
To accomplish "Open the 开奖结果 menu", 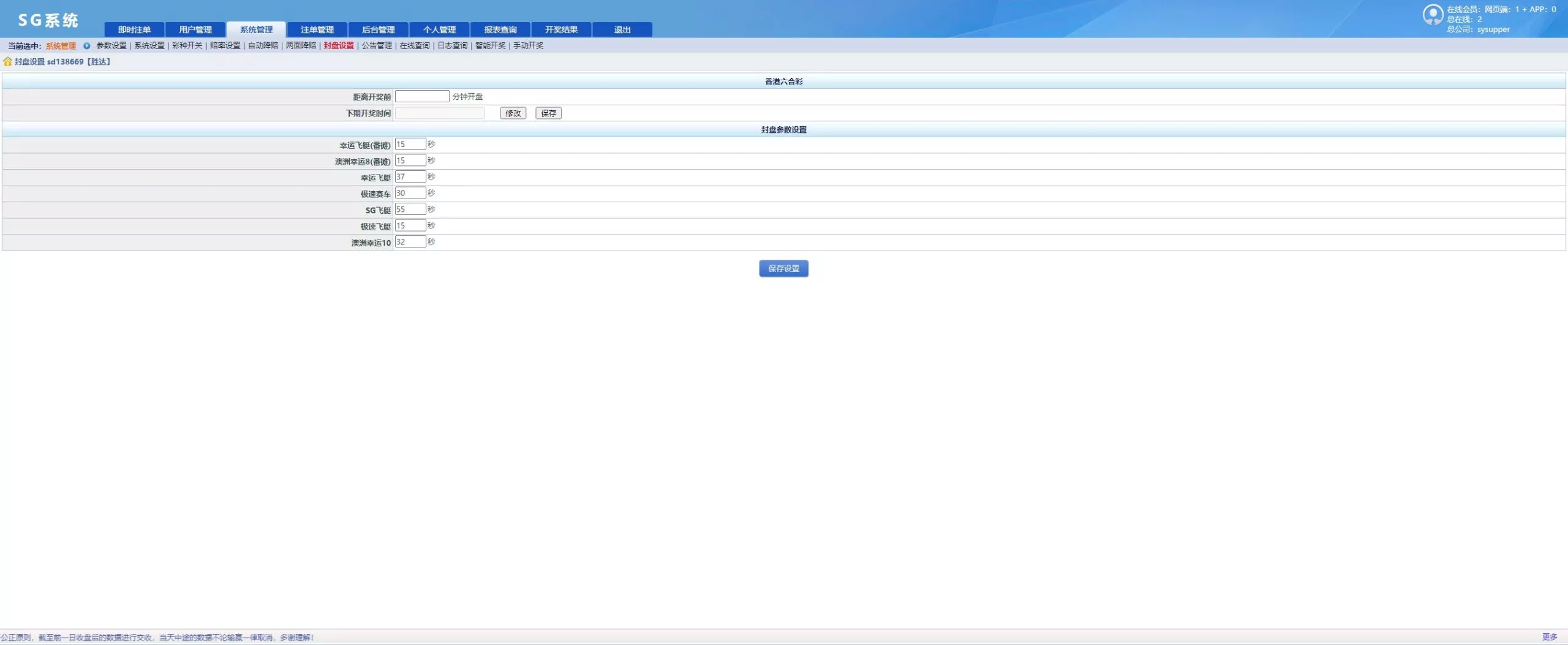I will (x=560, y=29).
